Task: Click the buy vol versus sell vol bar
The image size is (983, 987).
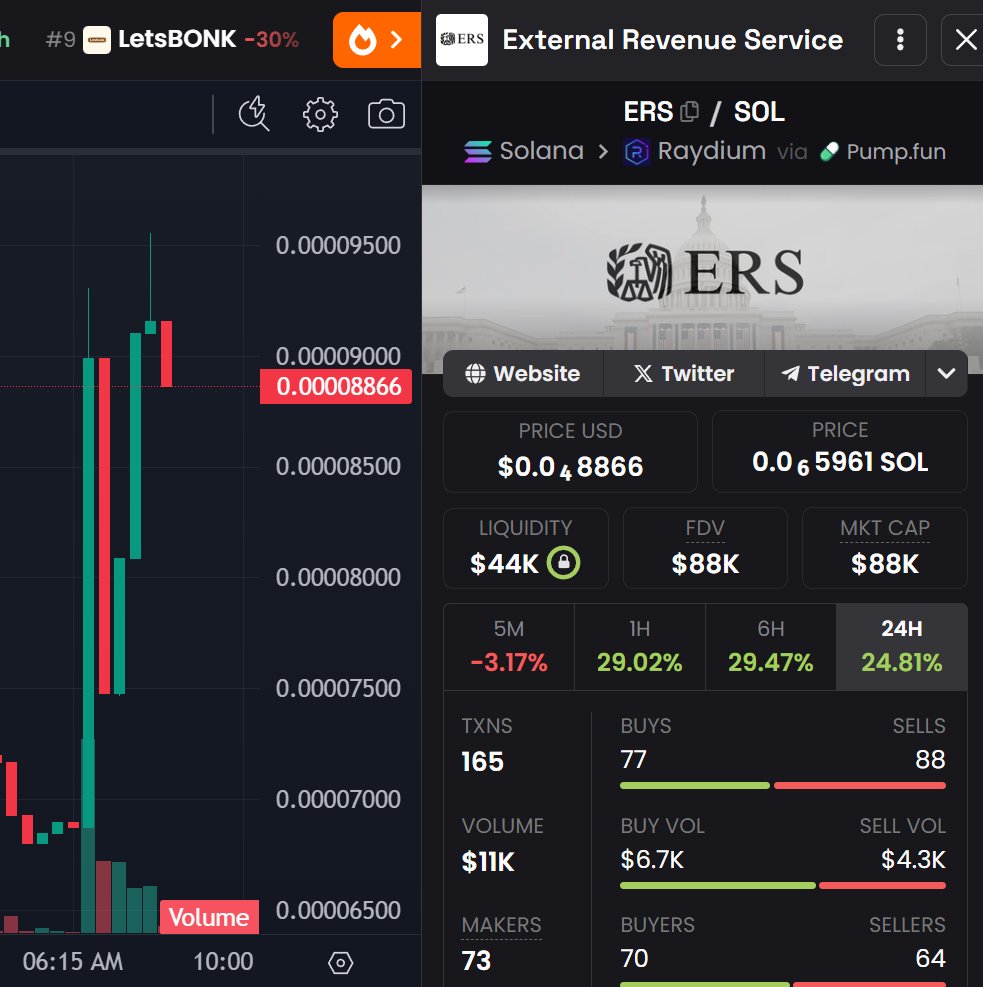Action: 783,885
